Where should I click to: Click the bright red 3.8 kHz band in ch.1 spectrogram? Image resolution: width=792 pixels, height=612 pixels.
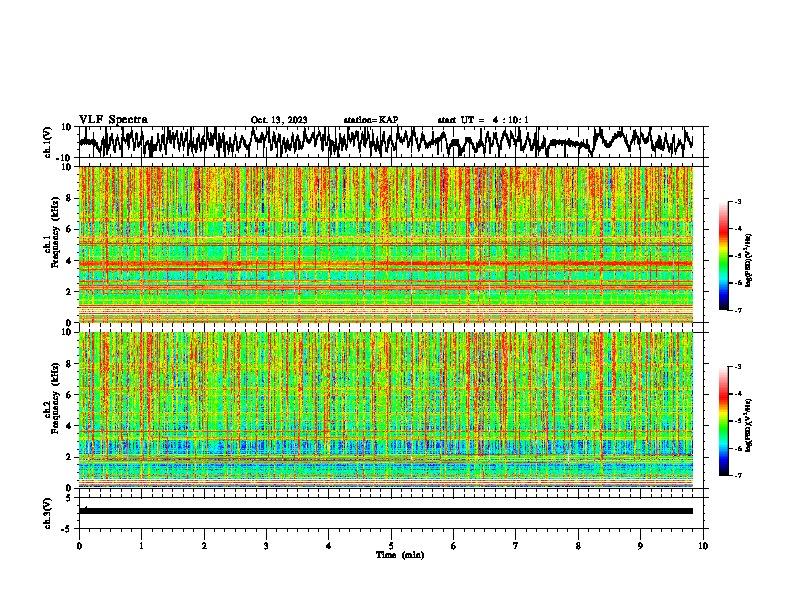386,264
